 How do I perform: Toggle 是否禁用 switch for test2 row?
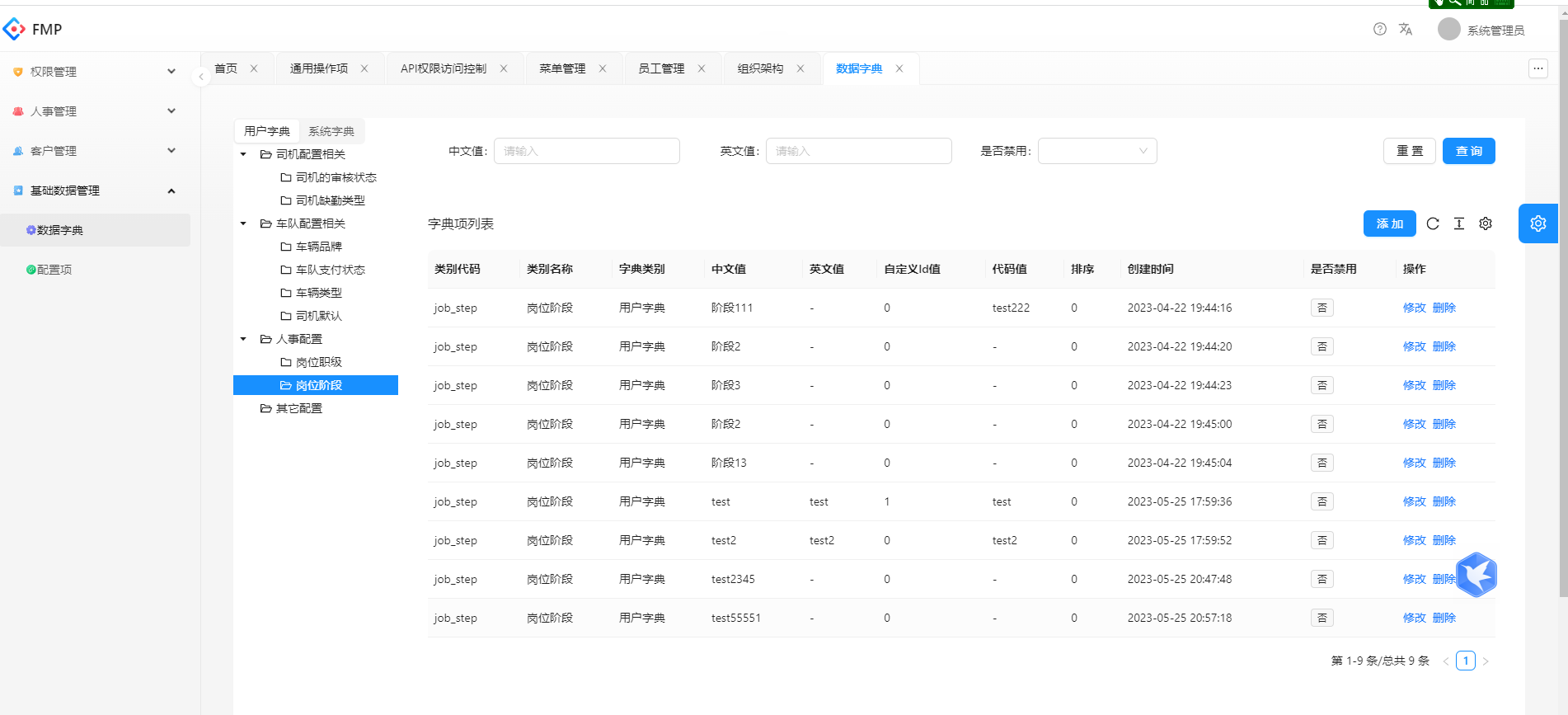(x=1322, y=540)
